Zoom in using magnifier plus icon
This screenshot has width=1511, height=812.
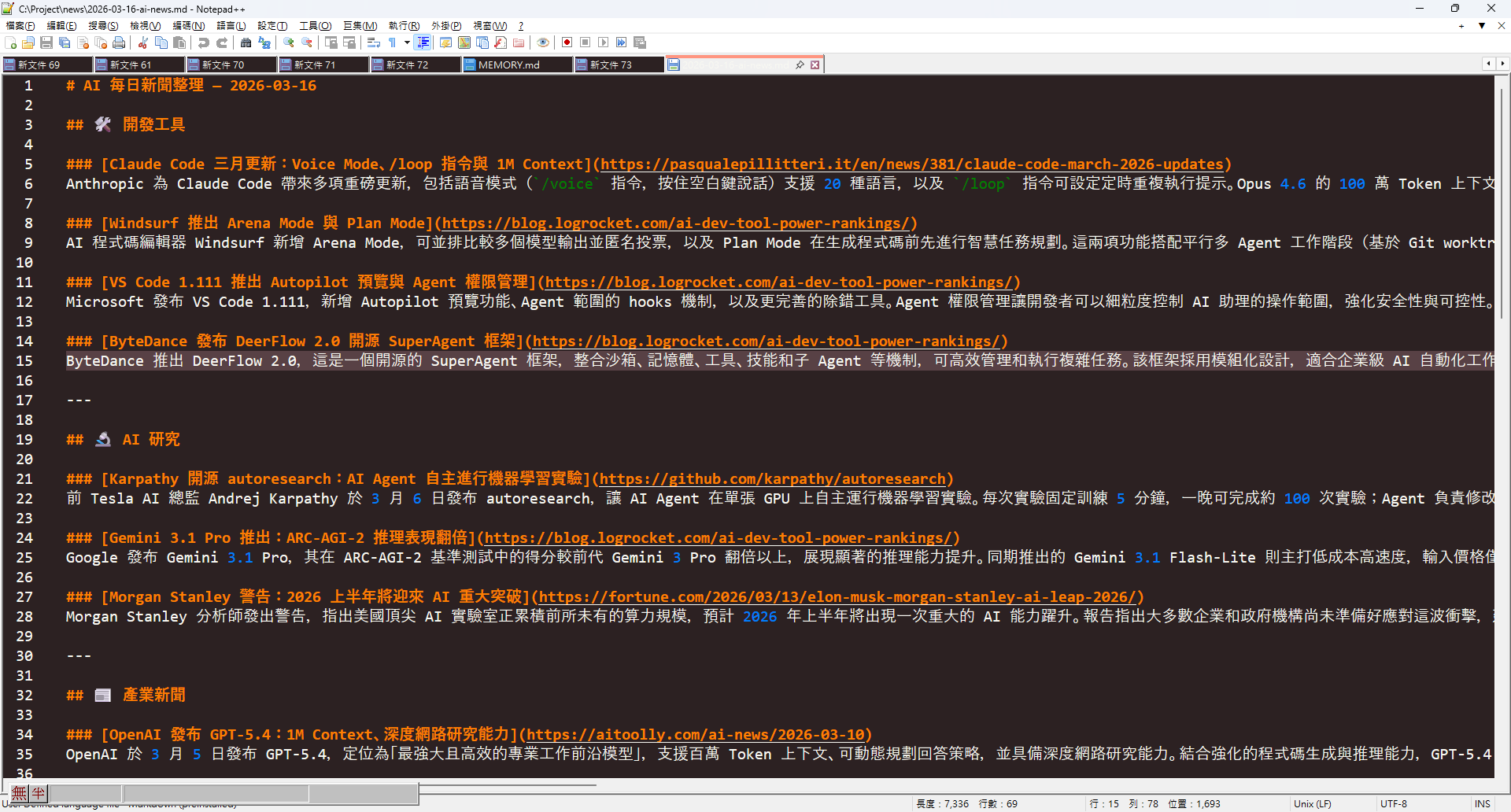pyautogui.click(x=289, y=43)
